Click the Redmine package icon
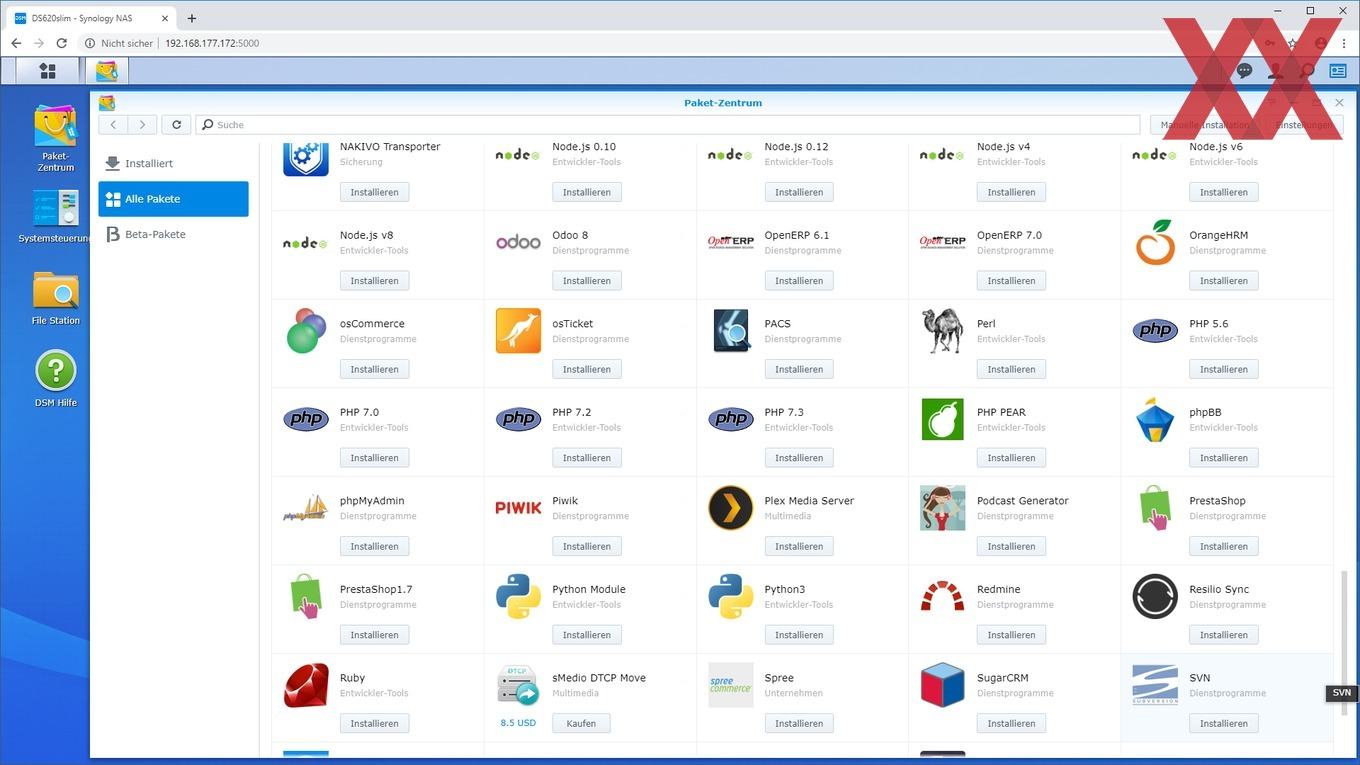This screenshot has height=765, width=1360. tap(942, 597)
